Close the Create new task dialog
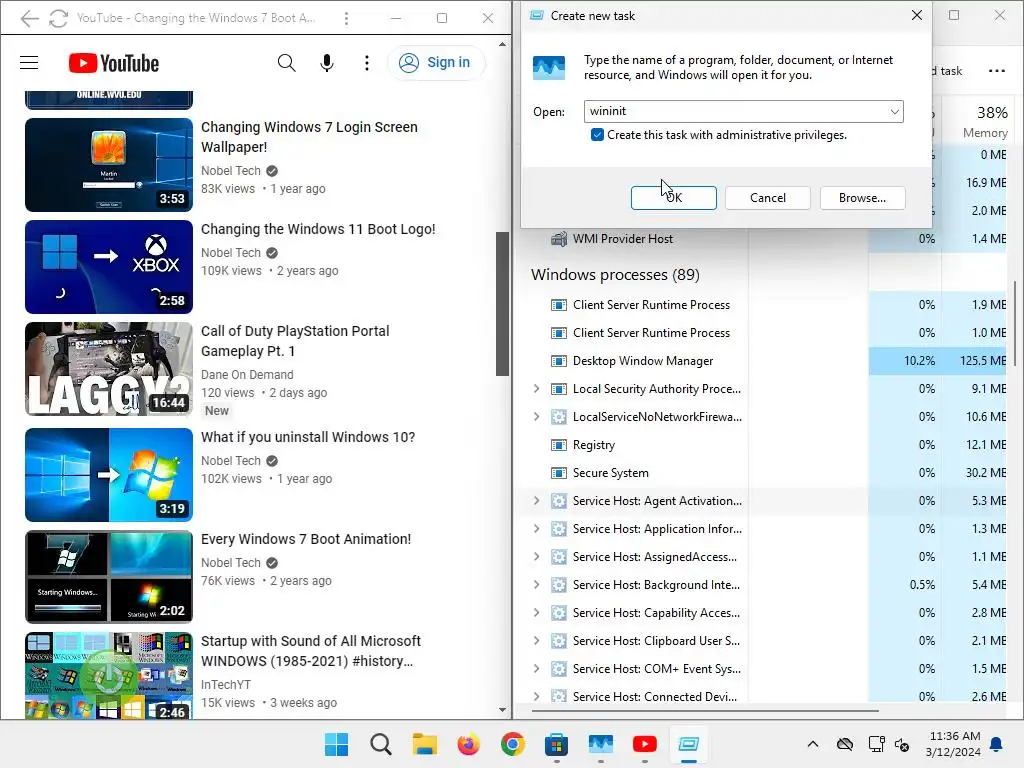 916,15
